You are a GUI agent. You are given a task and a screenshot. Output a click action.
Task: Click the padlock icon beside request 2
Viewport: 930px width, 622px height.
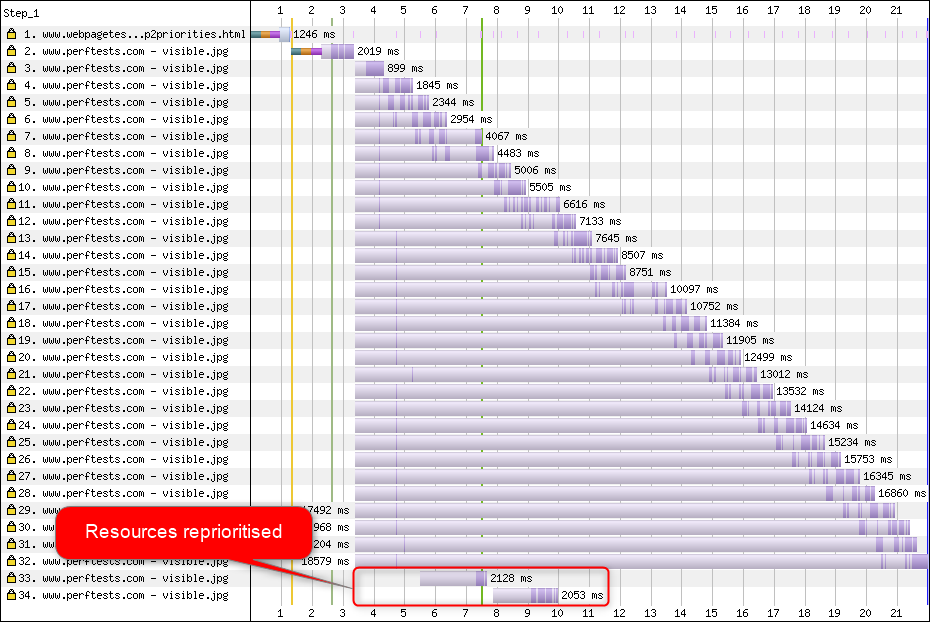pyautogui.click(x=11, y=51)
